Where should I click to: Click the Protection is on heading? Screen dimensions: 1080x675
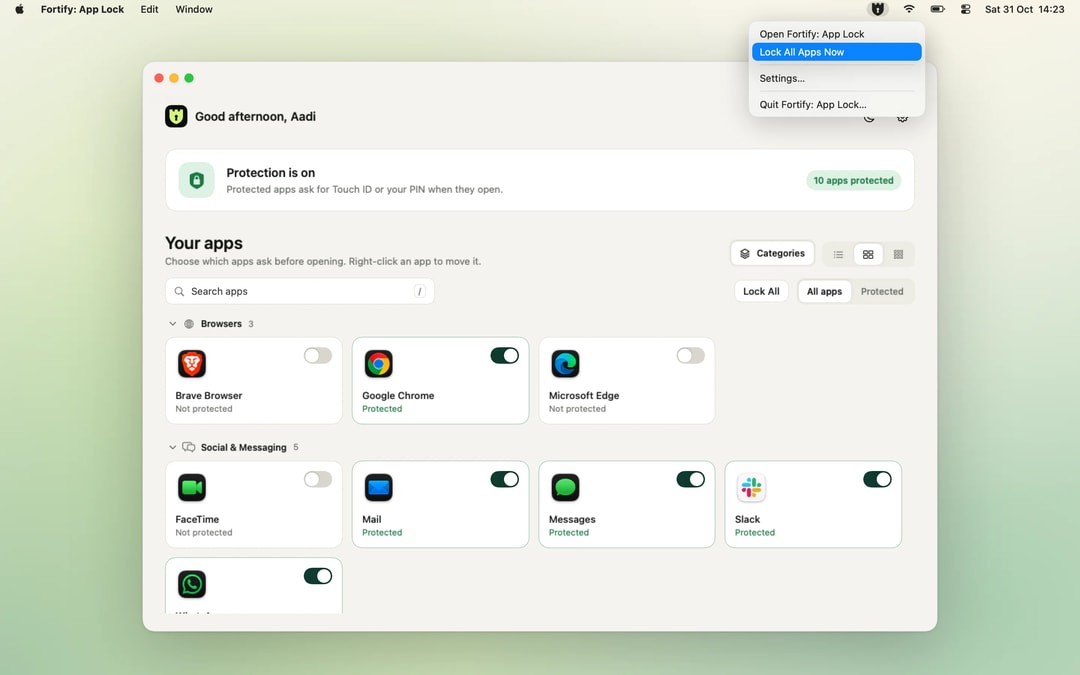click(x=271, y=173)
